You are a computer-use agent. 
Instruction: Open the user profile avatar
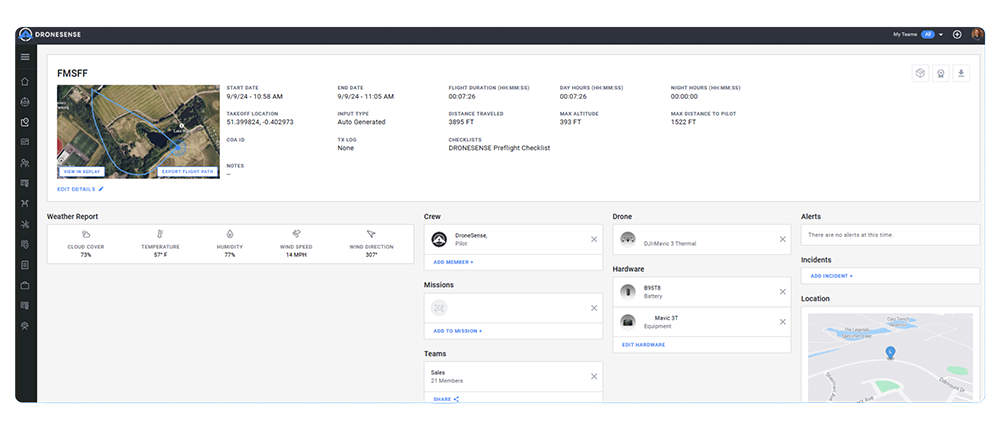[976, 34]
